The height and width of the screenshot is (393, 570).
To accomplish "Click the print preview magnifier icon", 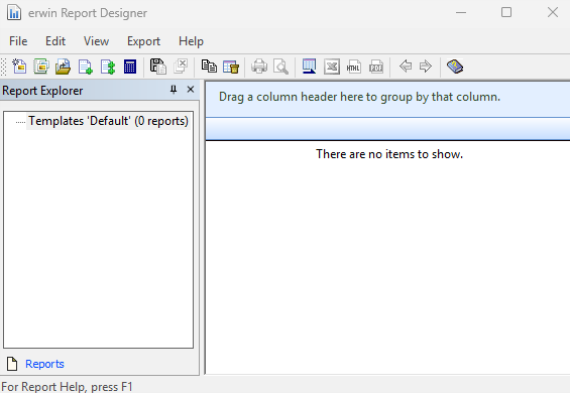I will (x=281, y=67).
